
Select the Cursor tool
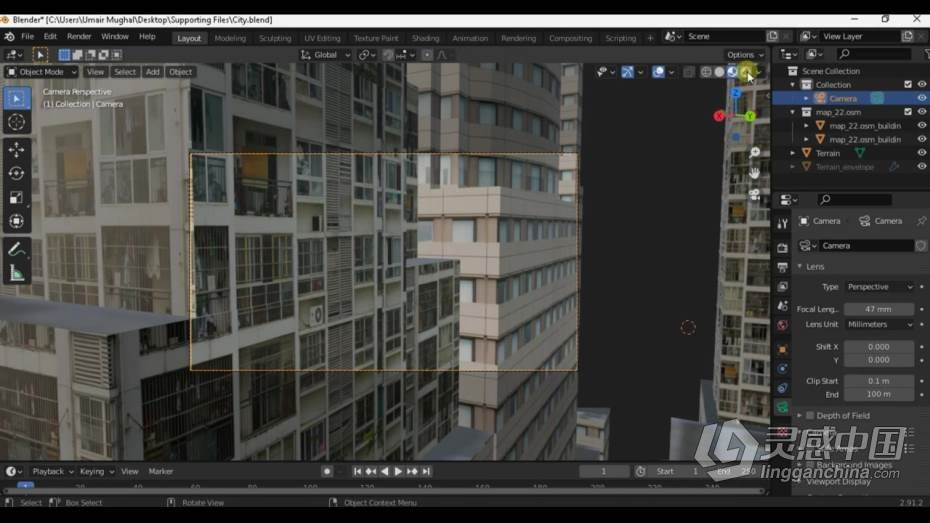(x=17, y=122)
